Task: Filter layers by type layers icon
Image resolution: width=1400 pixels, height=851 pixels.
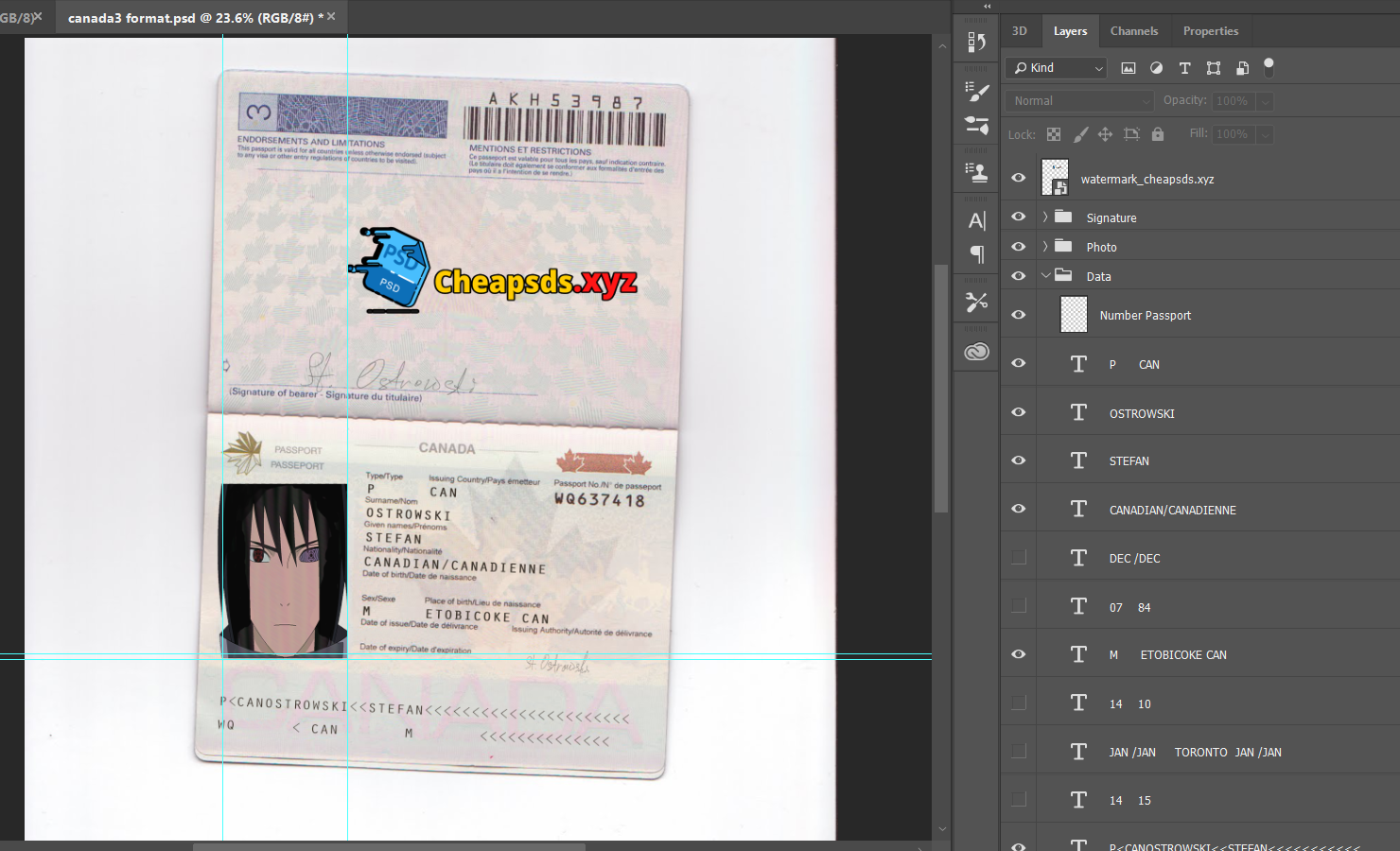Action: point(1184,68)
